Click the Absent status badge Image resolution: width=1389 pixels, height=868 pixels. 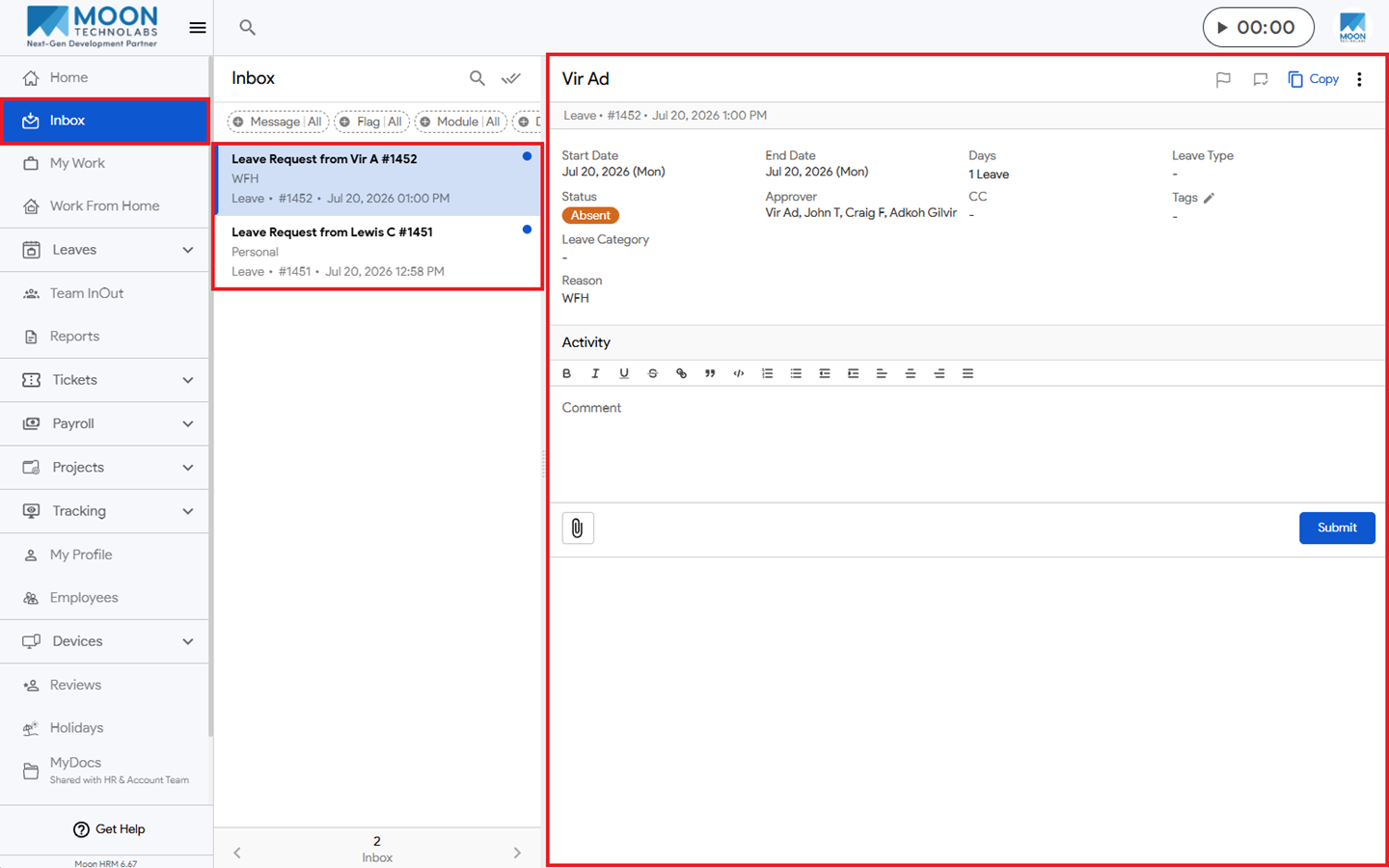pyautogui.click(x=590, y=216)
